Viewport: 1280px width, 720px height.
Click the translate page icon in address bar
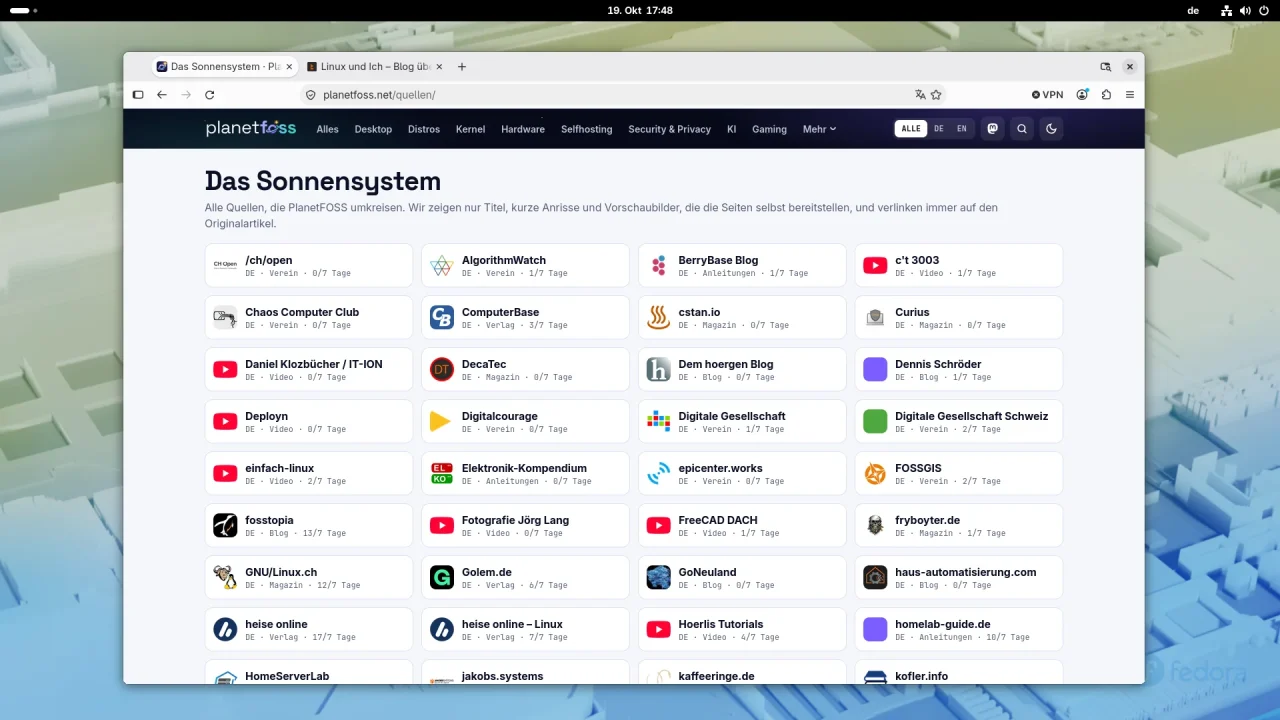pos(920,95)
